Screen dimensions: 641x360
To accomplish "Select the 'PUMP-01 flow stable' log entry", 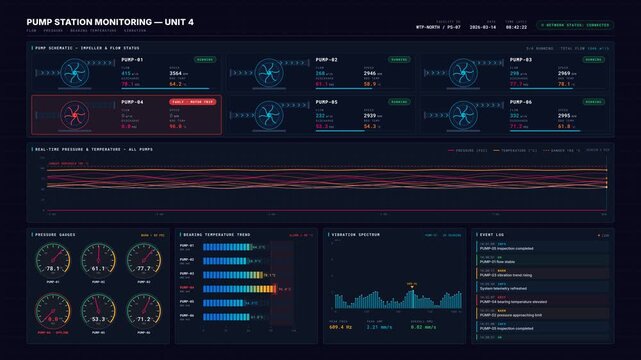I will pyautogui.click(x=542, y=260).
